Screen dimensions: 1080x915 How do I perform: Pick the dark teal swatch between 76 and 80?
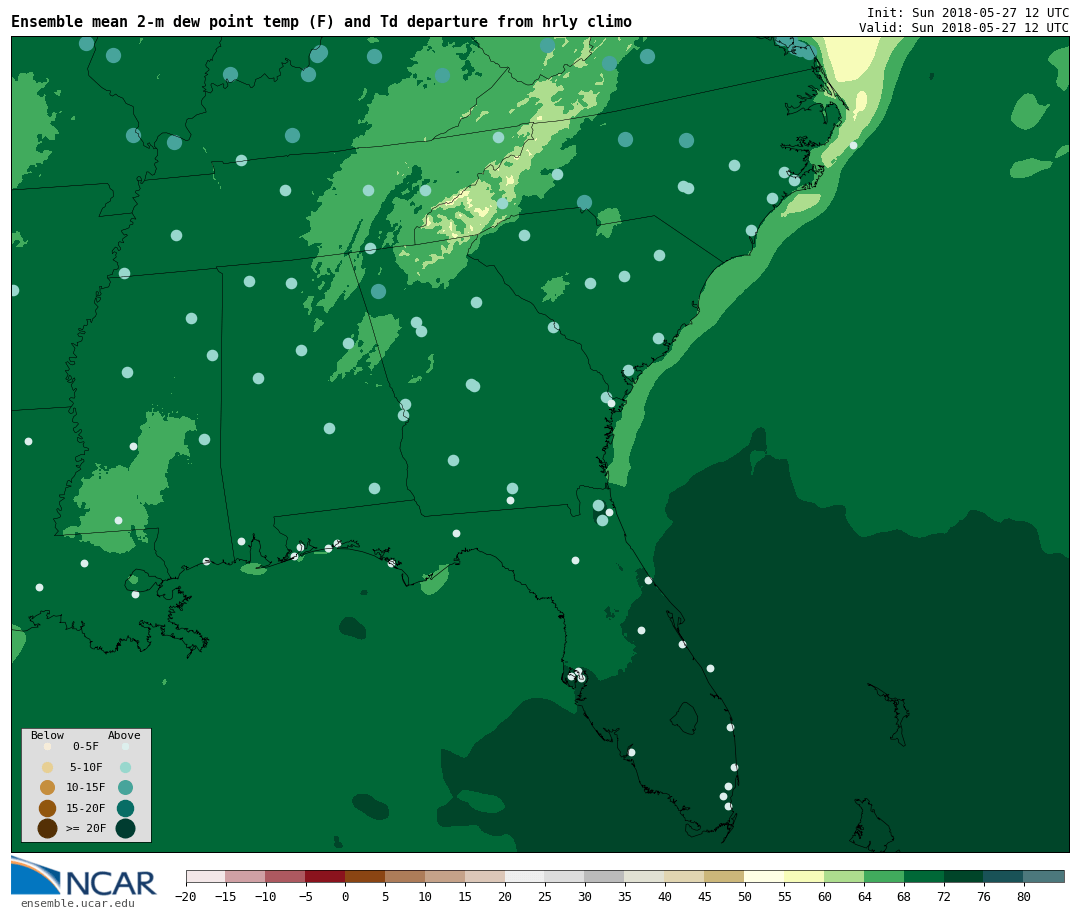(x=1004, y=876)
